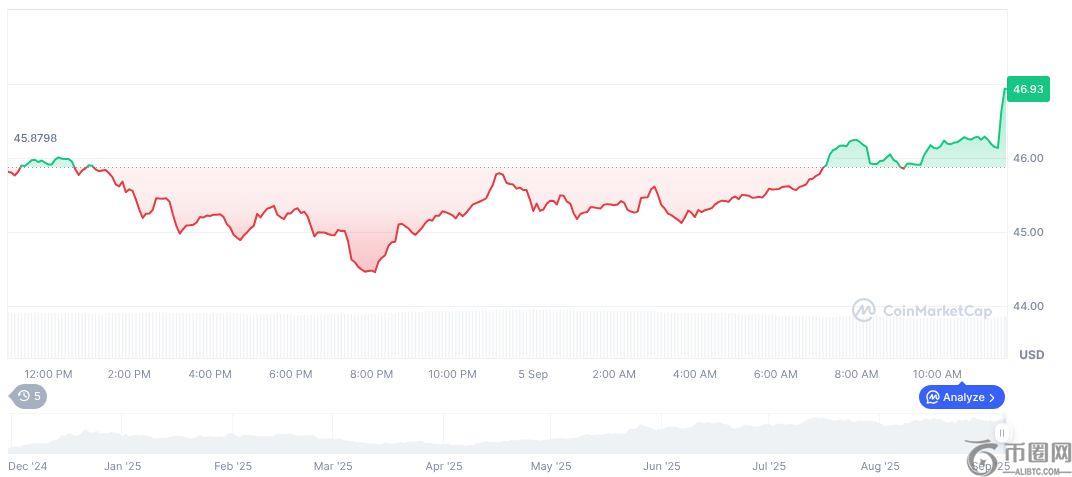Screen dimensions: 1072x477
Task: Select the Mar '25 marker on mini timeline
Action: pyautogui.click(x=333, y=466)
